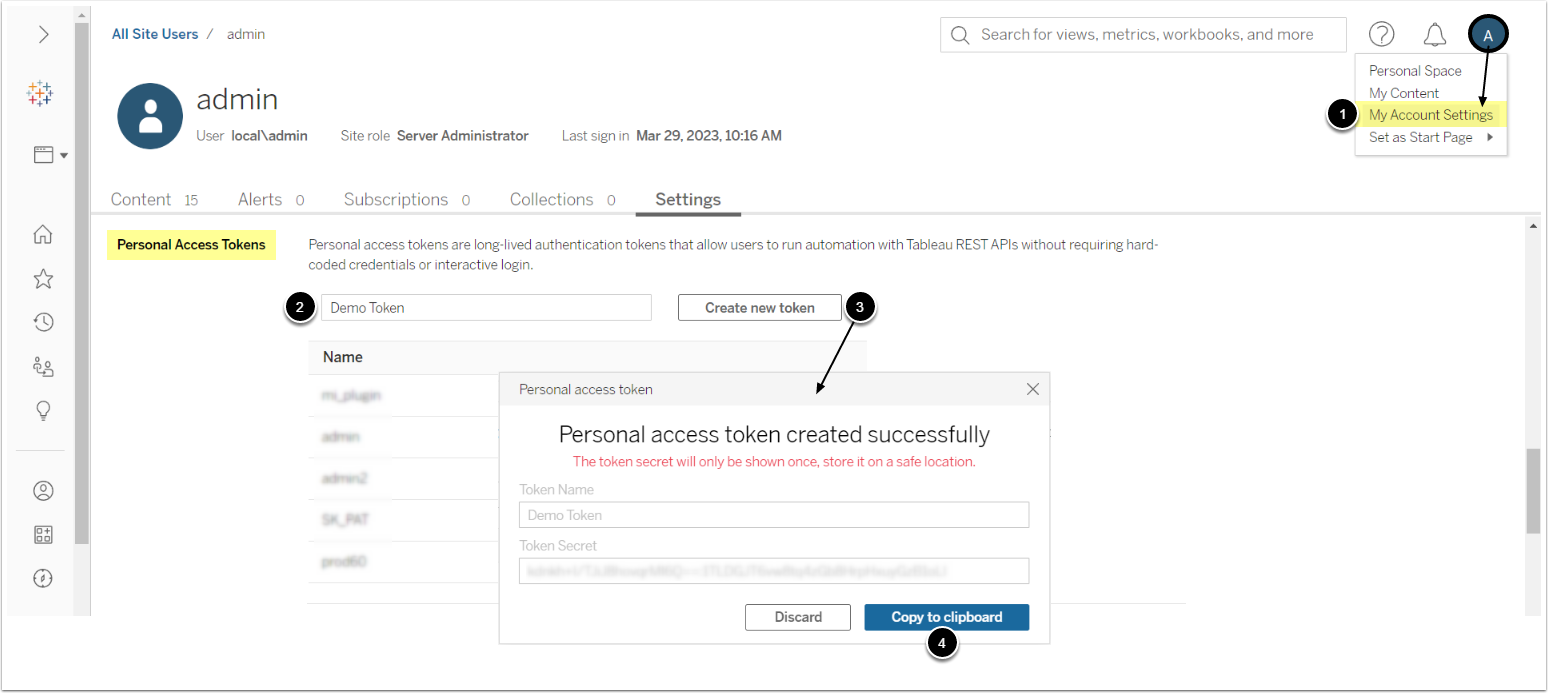Click the Users icon in sidebar
Viewport: 1548px width, 693px height.
pos(43,491)
